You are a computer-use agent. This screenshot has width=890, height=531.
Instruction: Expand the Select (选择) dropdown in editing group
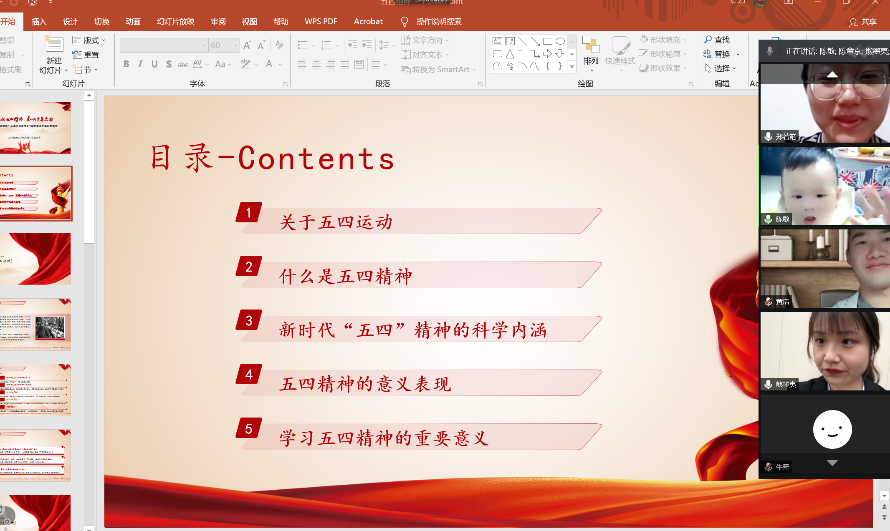721,68
